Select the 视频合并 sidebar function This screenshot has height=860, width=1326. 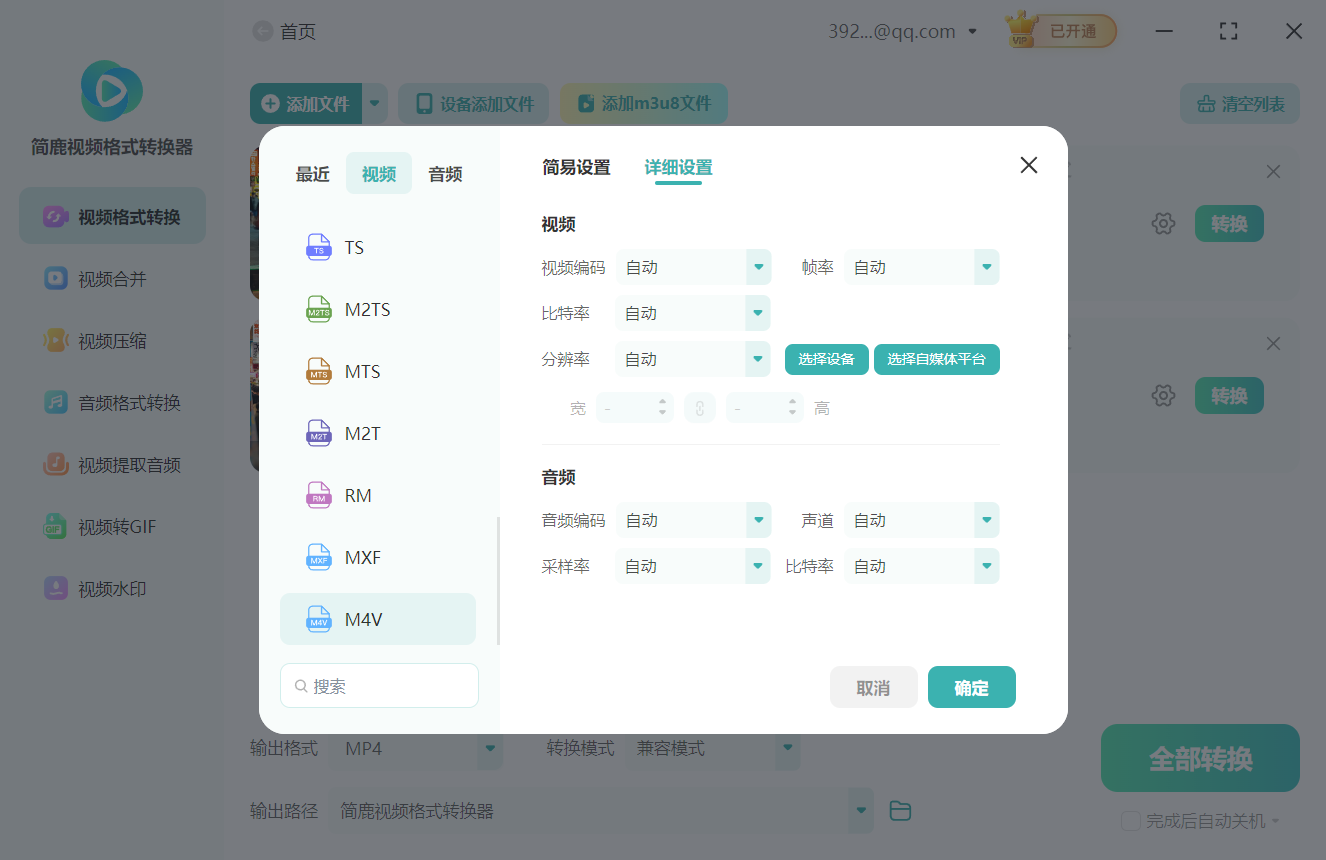111,278
